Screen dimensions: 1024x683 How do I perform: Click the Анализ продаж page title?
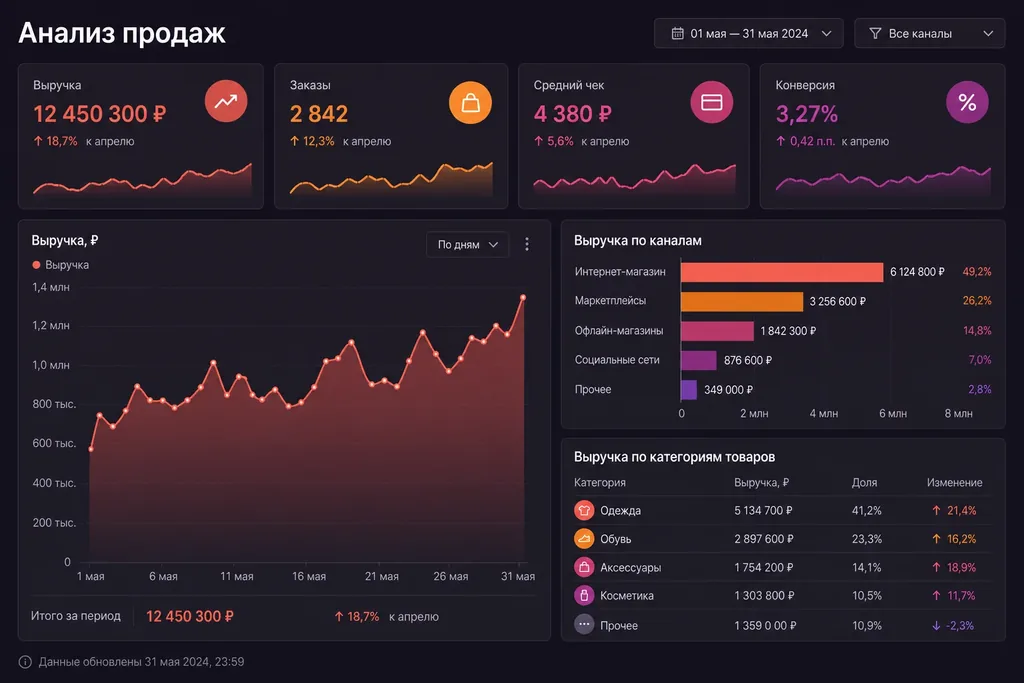click(x=122, y=33)
